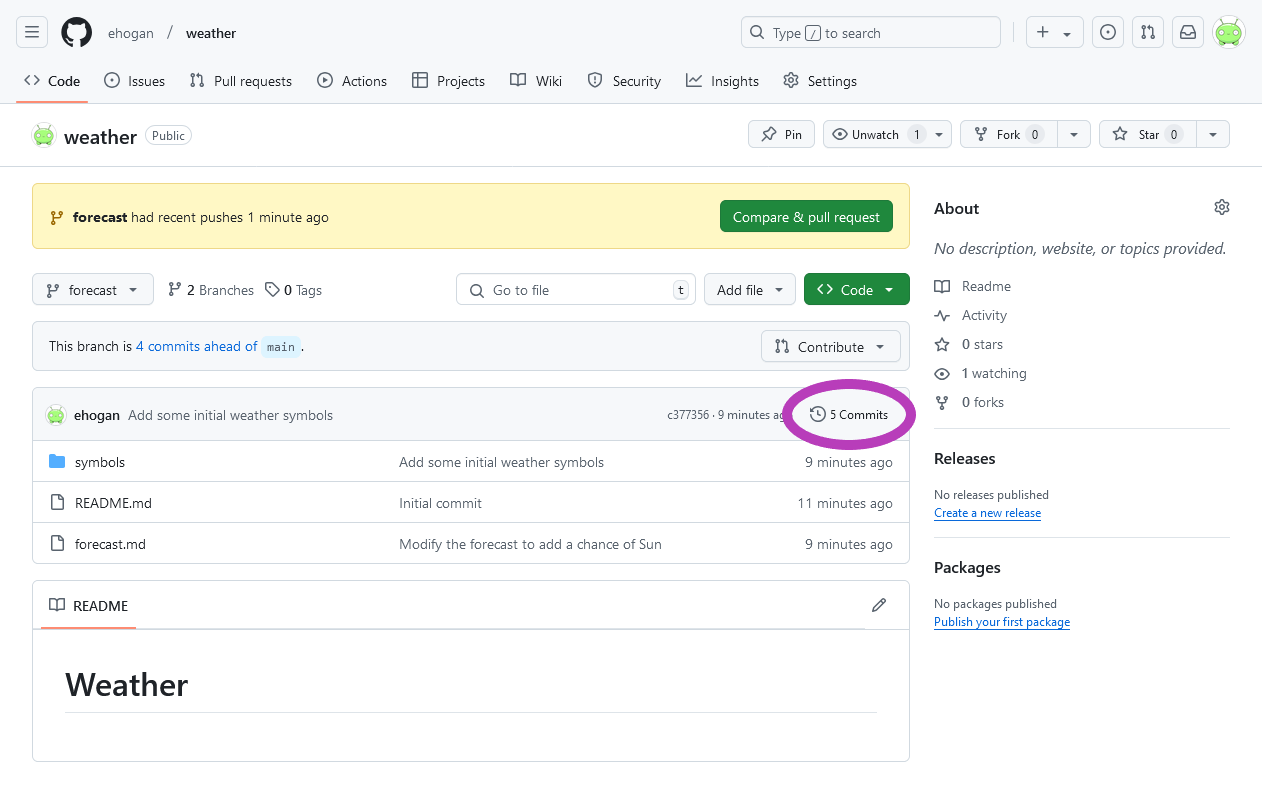Focus the 'Type / to search' box

tap(870, 32)
